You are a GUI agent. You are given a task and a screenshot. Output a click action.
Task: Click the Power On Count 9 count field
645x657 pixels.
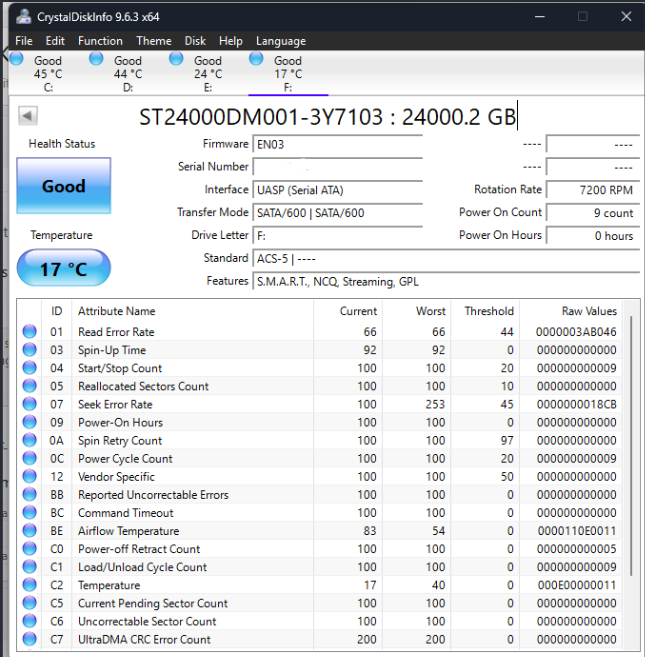593,213
